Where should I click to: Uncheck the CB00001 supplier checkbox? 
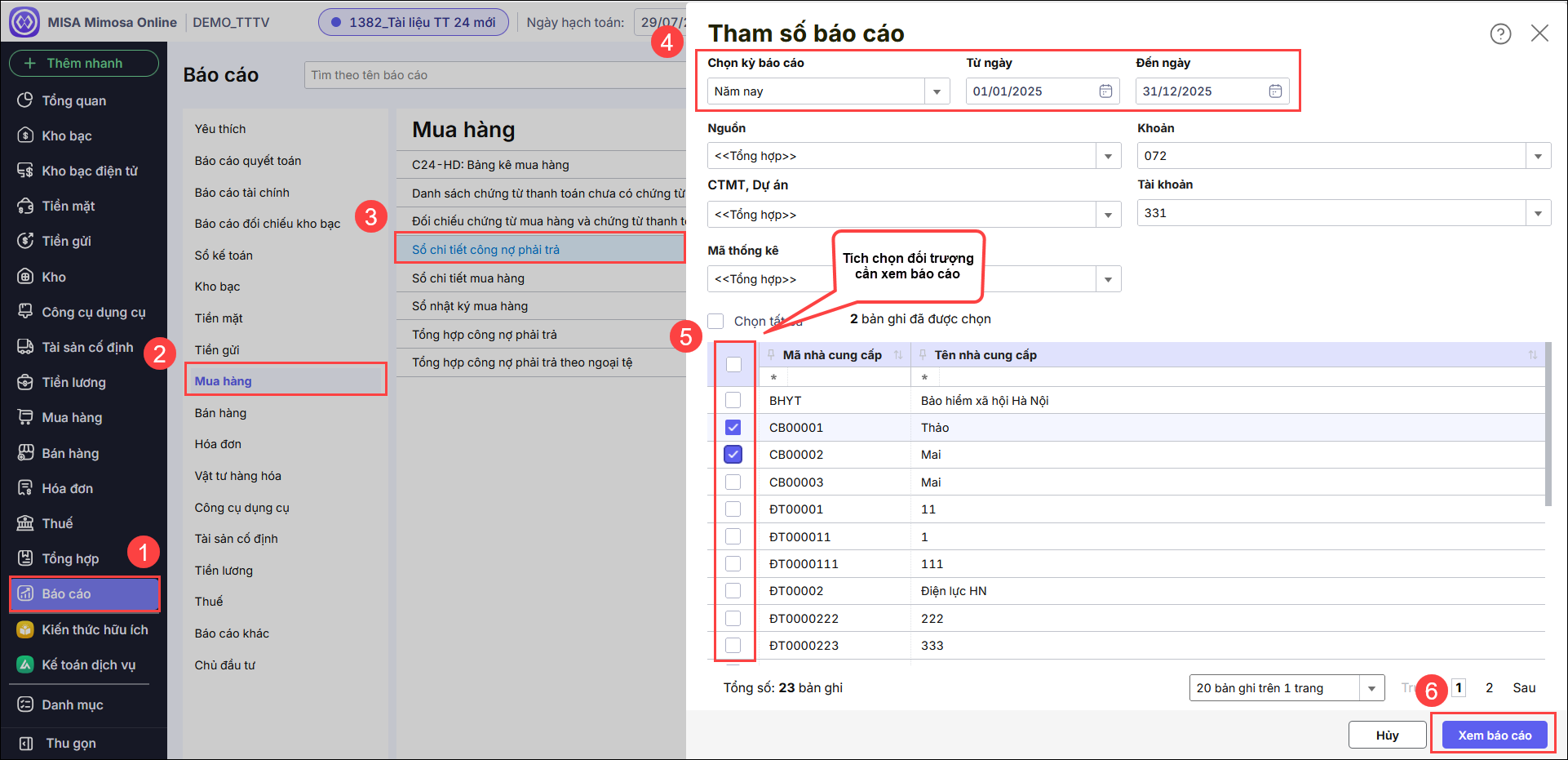[x=733, y=428]
